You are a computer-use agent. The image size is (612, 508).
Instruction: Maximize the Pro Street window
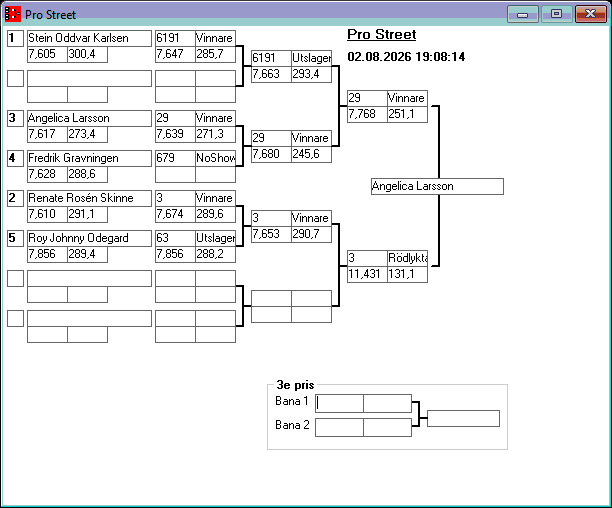[557, 14]
